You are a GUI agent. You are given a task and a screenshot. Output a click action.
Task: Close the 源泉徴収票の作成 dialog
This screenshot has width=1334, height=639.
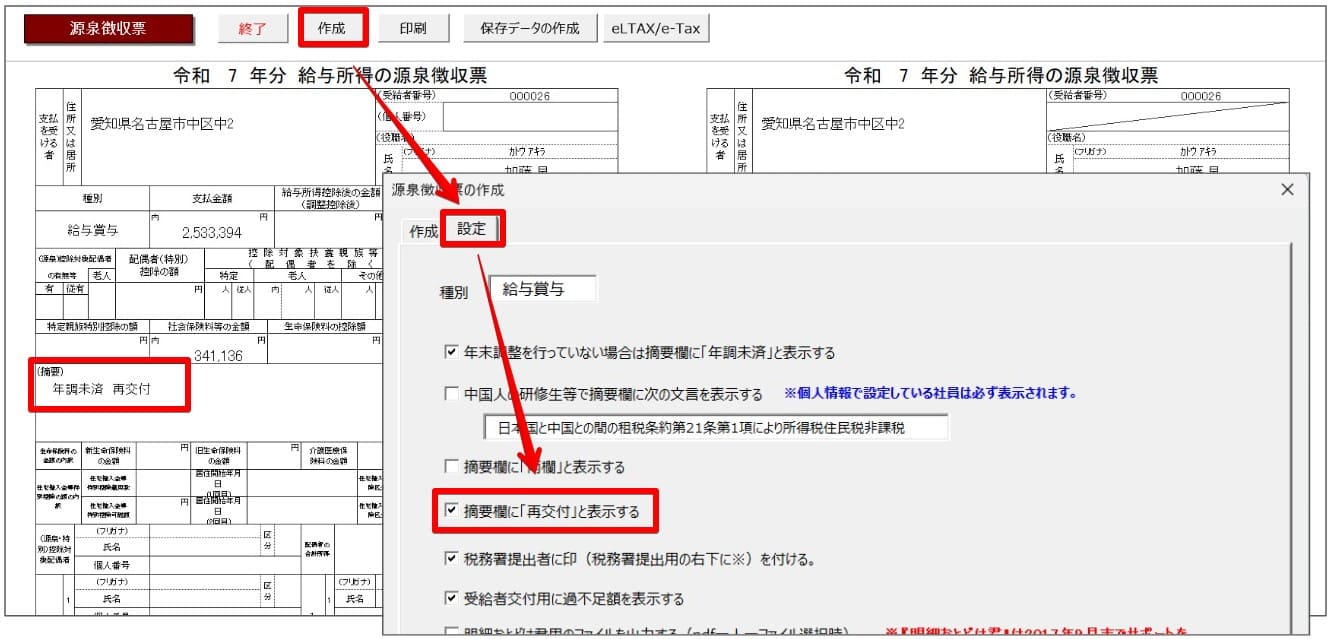(1287, 189)
